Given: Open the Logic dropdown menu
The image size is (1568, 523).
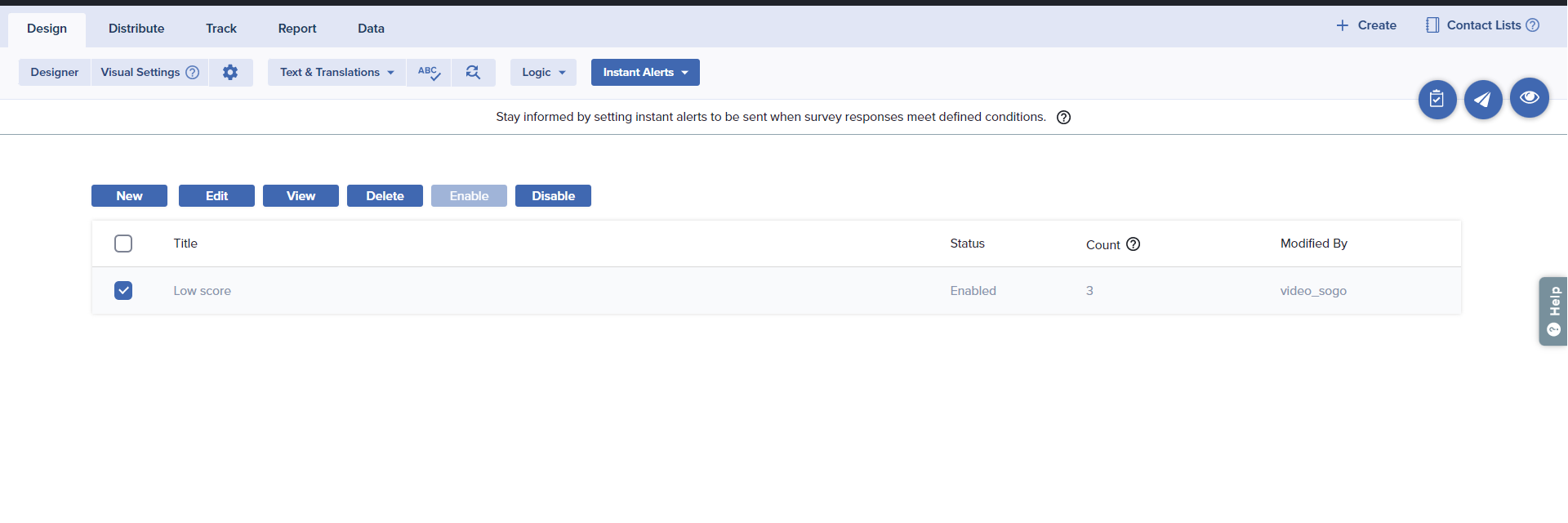Looking at the screenshot, I should pyautogui.click(x=543, y=73).
